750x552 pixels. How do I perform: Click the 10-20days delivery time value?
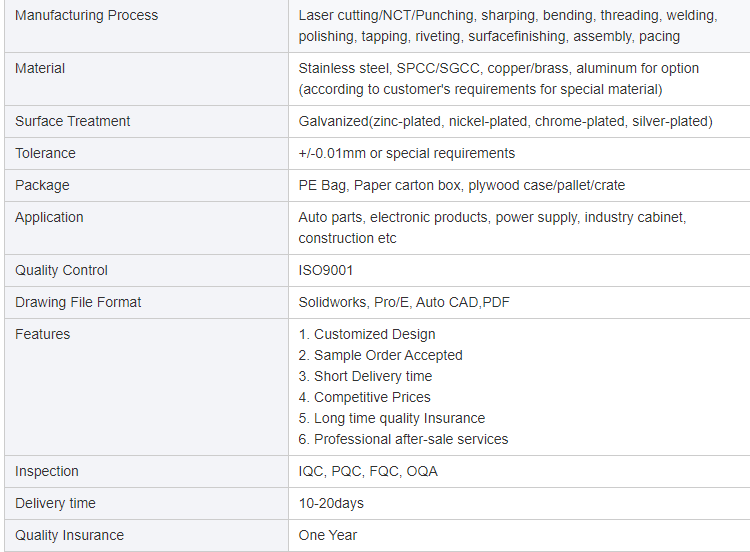tap(331, 503)
